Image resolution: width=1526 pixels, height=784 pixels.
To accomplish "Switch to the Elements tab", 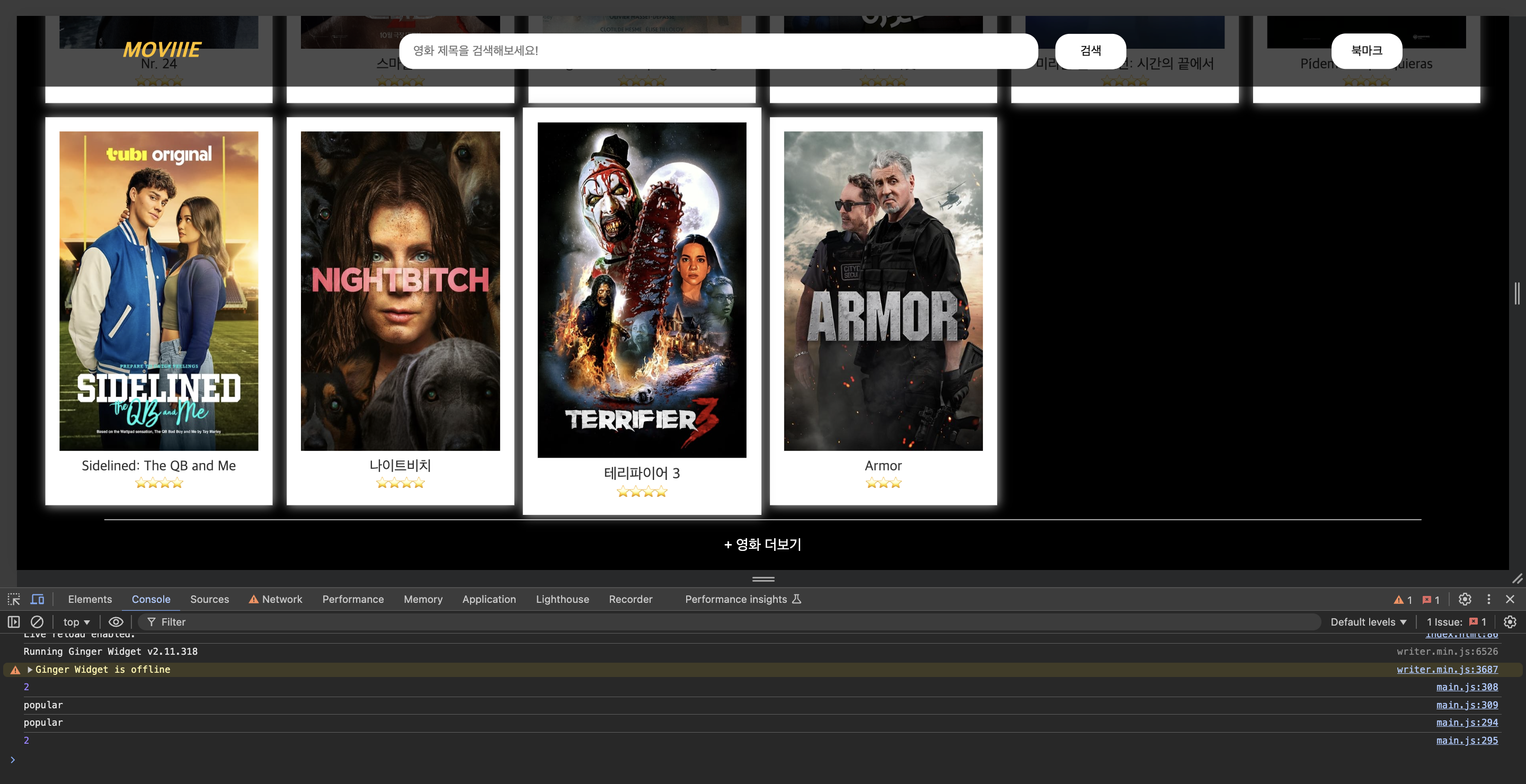I will pos(90,599).
